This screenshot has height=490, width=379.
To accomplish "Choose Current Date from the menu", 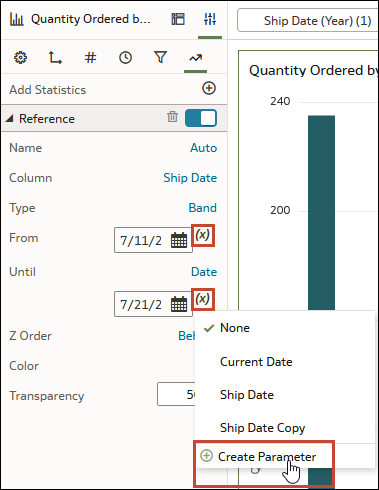I will 256,362.
